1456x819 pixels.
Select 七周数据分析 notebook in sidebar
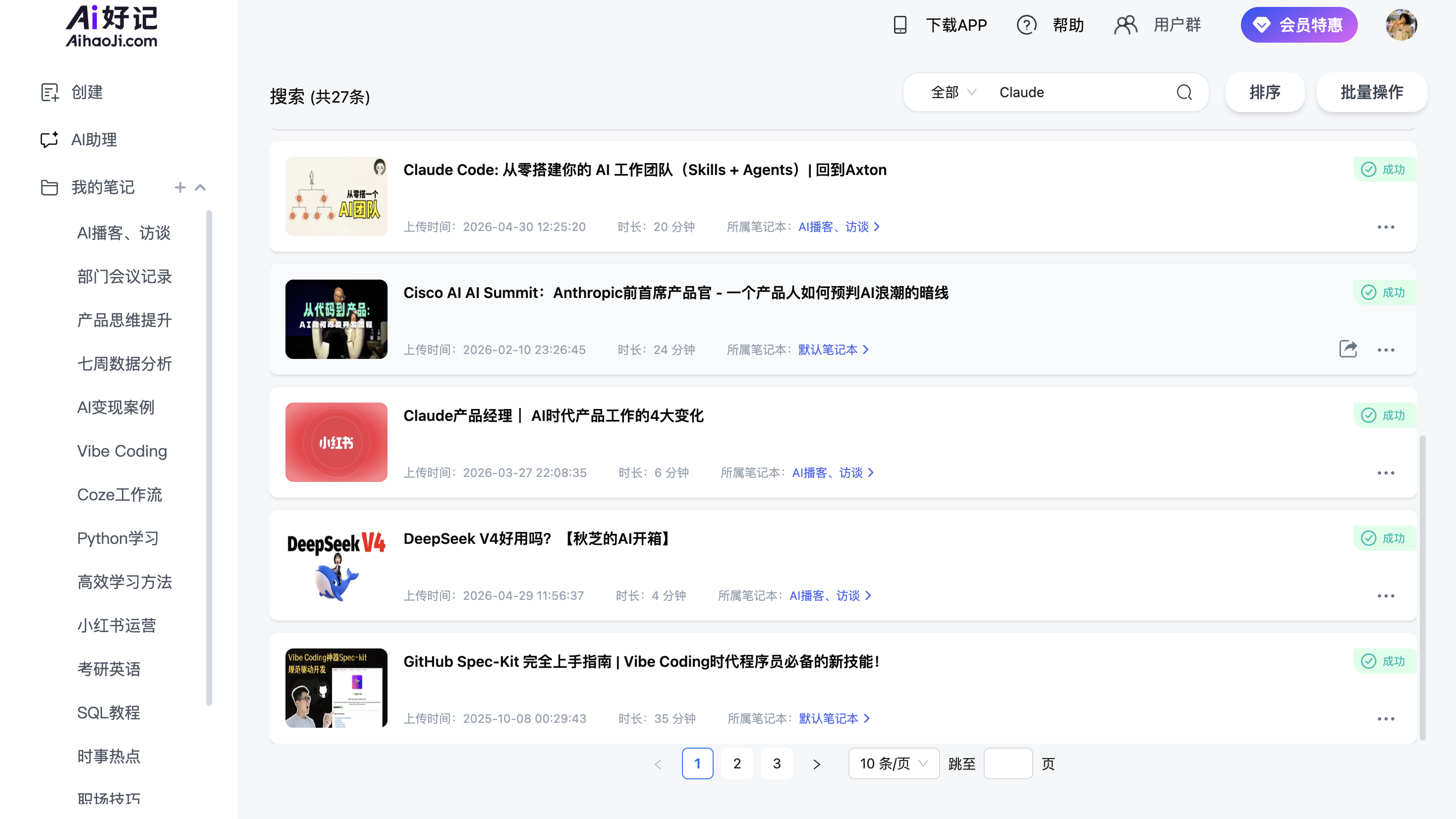click(124, 364)
